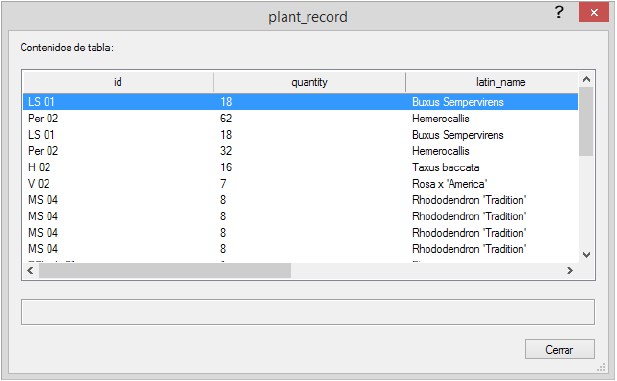Select the highlighted LS 01 row
Viewport: 617px width, 381px height.
[301, 102]
